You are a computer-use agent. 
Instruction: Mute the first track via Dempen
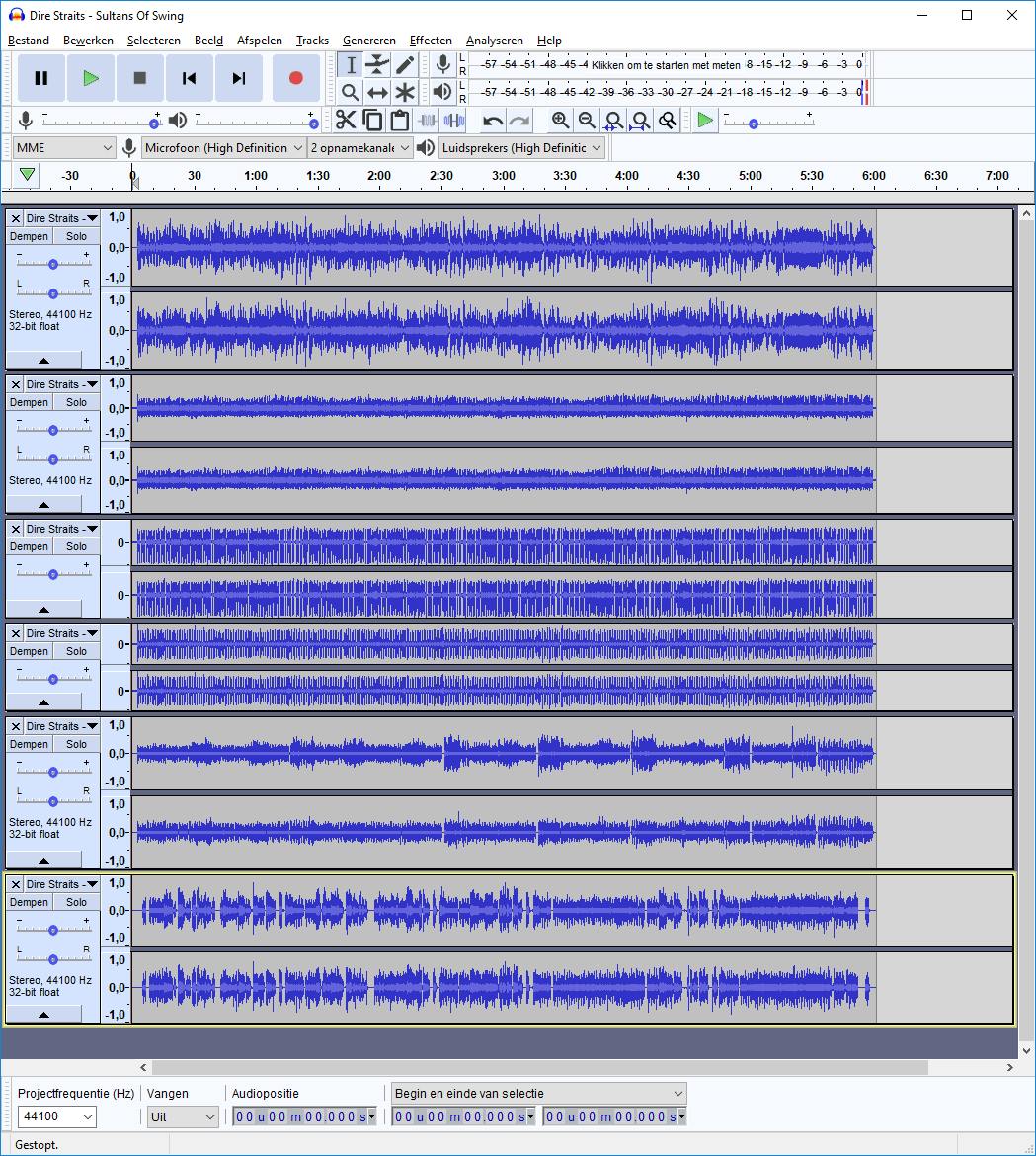point(29,236)
